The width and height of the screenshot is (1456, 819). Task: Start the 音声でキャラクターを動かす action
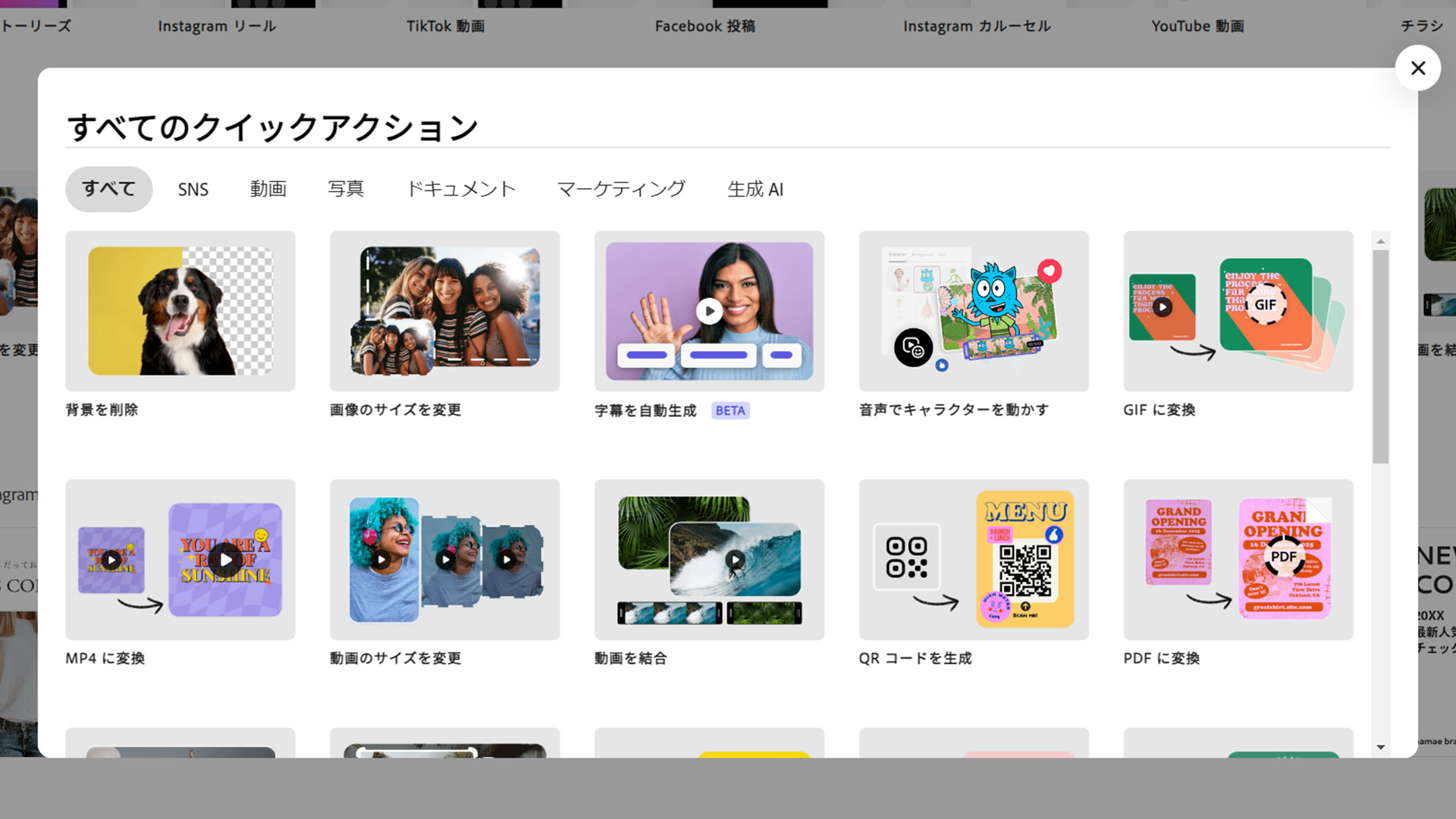973,311
